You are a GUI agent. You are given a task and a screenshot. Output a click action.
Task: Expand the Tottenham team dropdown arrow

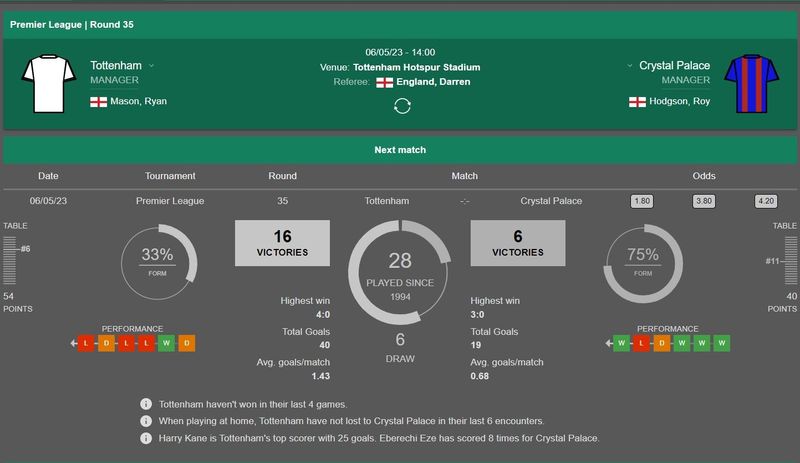151,66
